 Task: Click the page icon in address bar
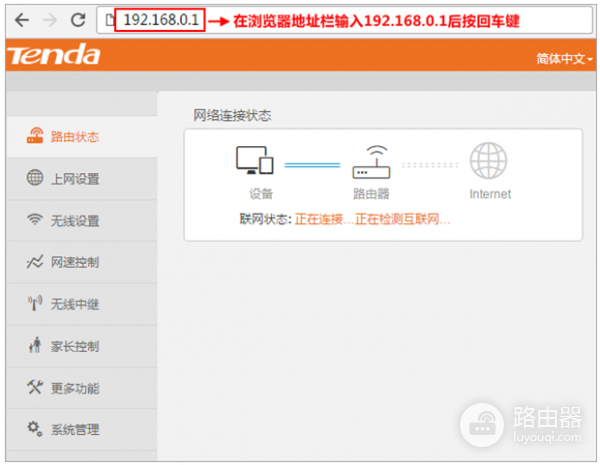tap(109, 20)
